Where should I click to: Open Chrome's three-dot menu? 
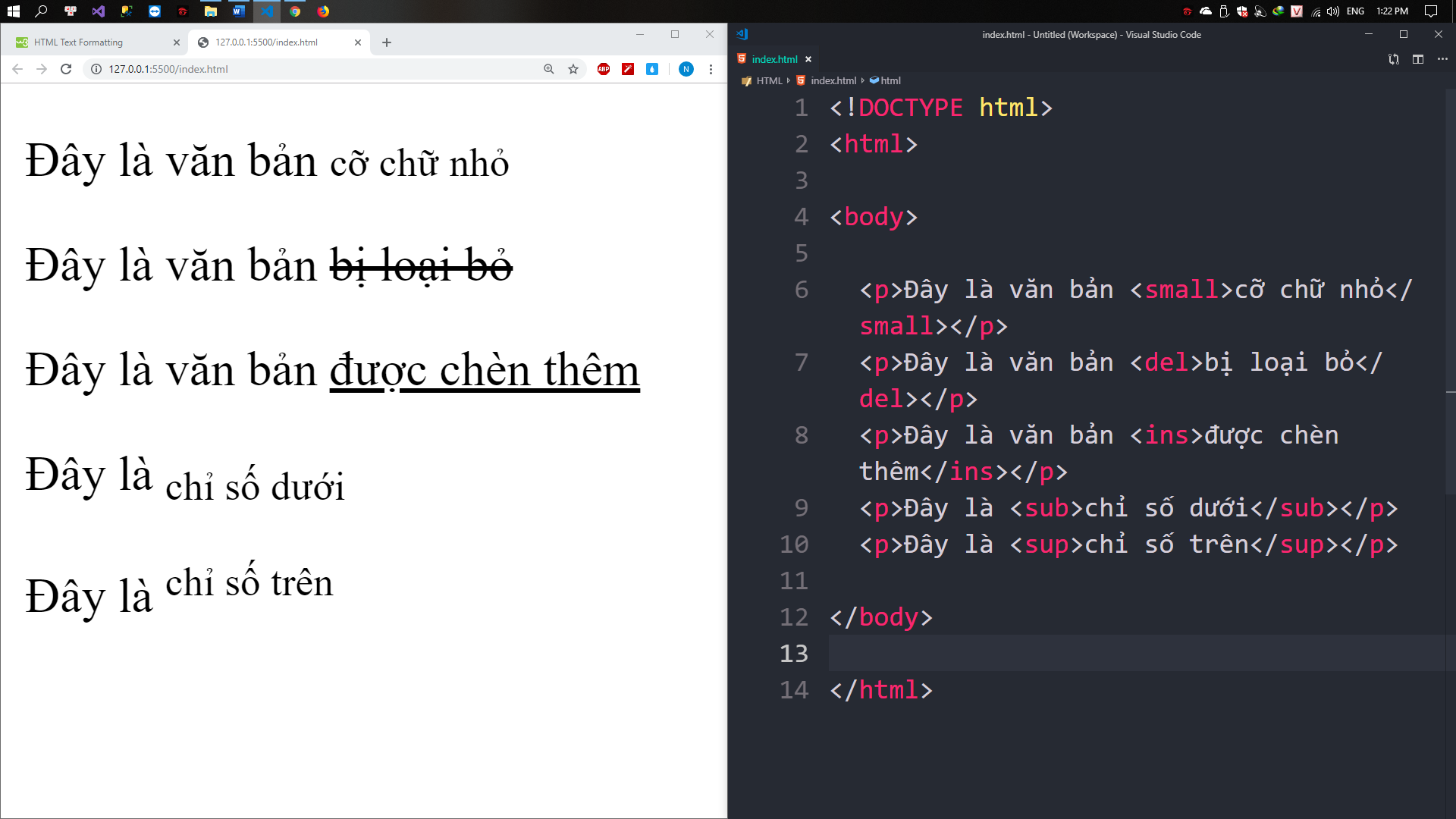pyautogui.click(x=711, y=69)
